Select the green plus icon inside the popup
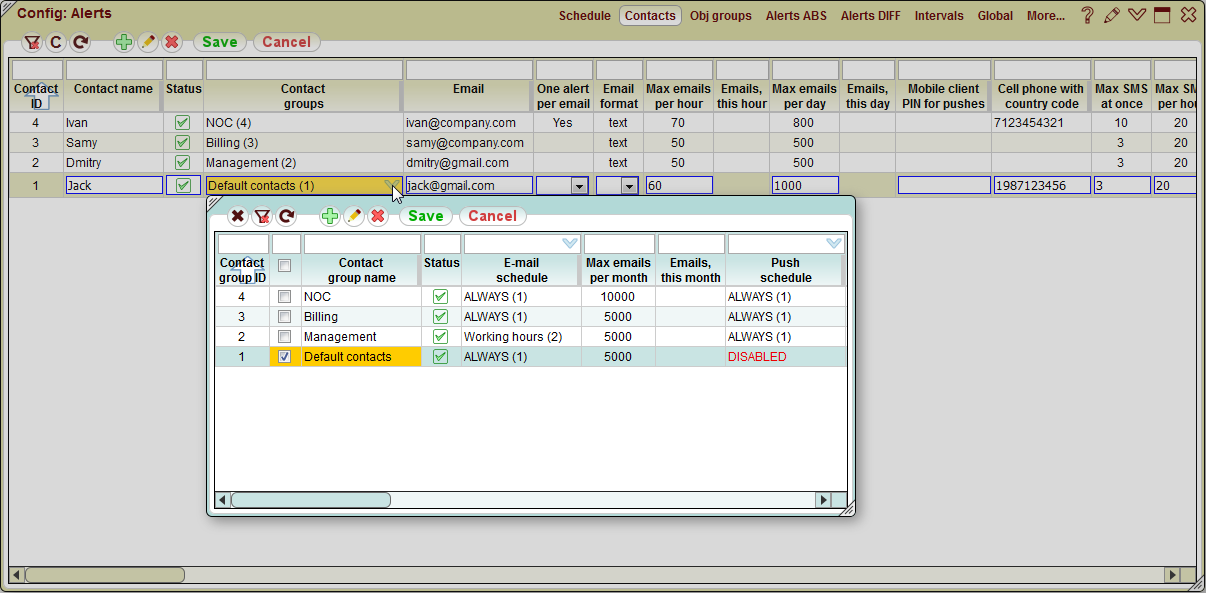The image size is (1206, 593). 329,216
